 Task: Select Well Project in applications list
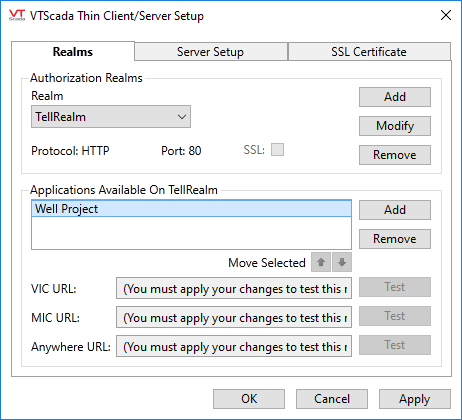(x=191, y=209)
